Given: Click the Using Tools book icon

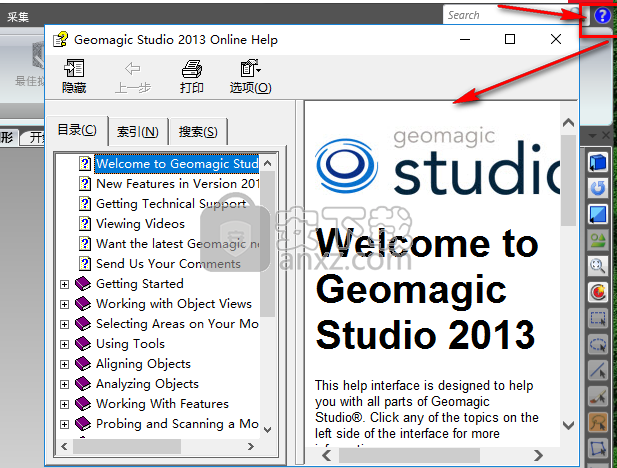Looking at the screenshot, I should click(83, 343).
